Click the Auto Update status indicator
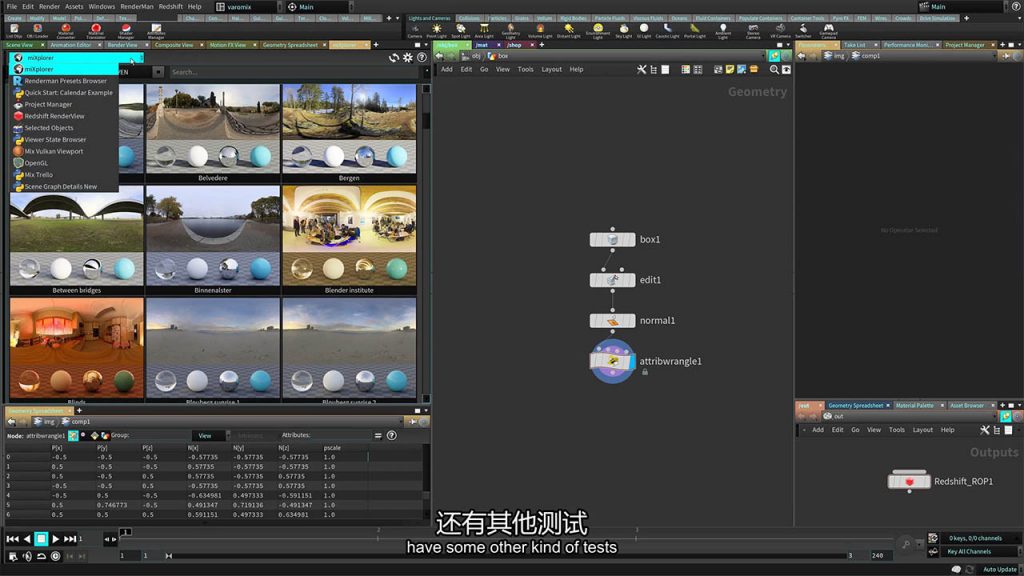The image size is (1024, 576). pyautogui.click(x=1000, y=569)
